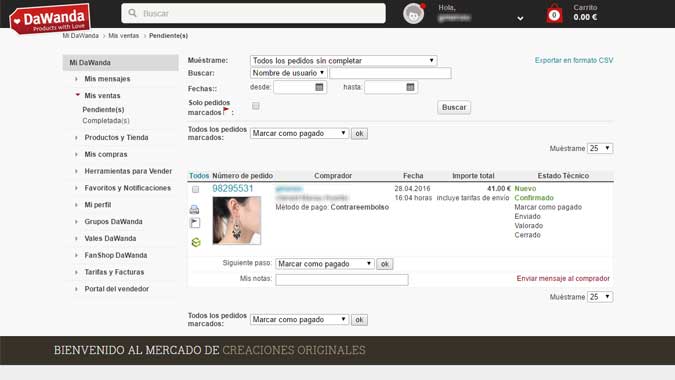Focus the 'Mis notas' input field
The height and width of the screenshot is (380, 675).
(x=342, y=280)
